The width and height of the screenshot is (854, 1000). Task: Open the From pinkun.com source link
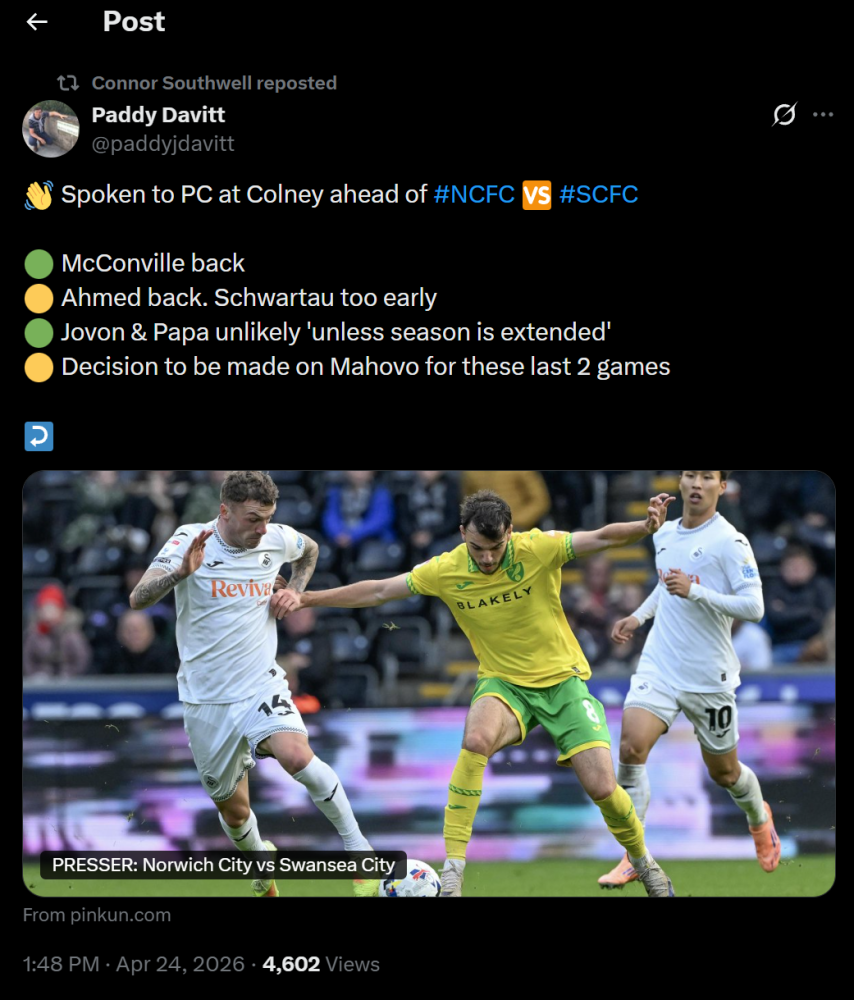coord(97,915)
